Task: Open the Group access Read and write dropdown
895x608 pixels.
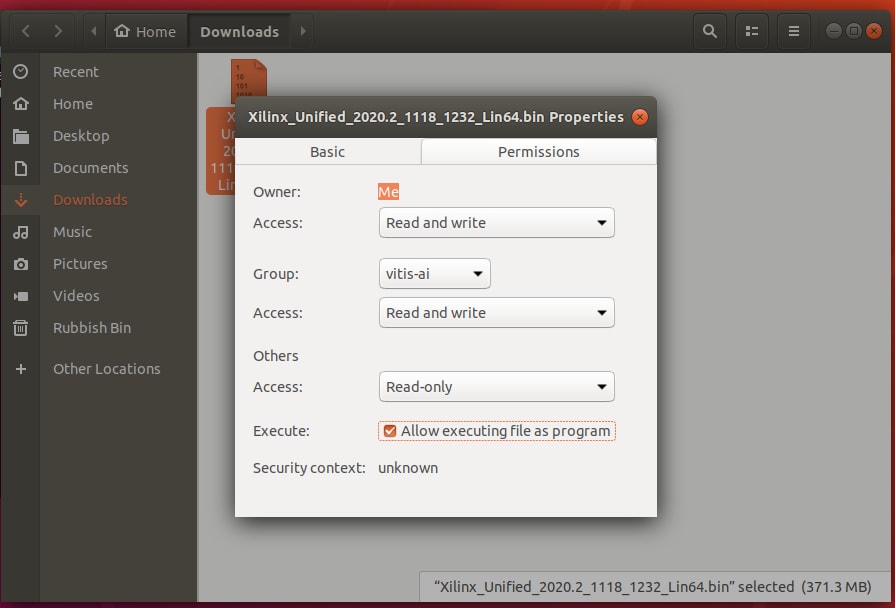Action: [x=496, y=313]
